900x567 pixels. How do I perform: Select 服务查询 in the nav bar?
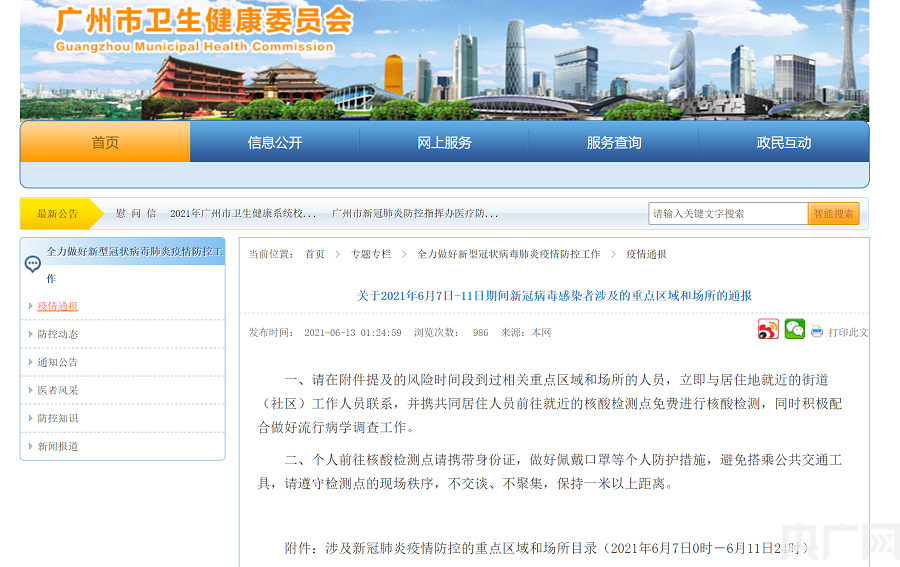[x=614, y=143]
